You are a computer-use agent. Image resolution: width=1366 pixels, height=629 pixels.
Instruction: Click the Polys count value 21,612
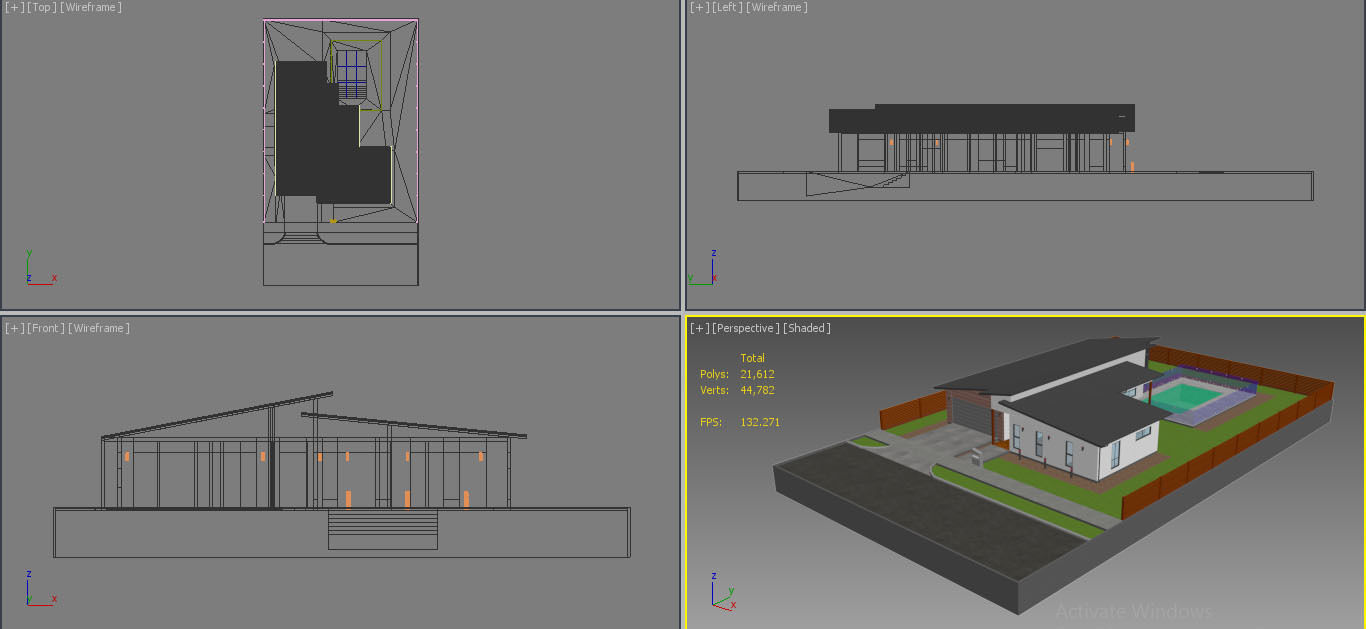757,374
